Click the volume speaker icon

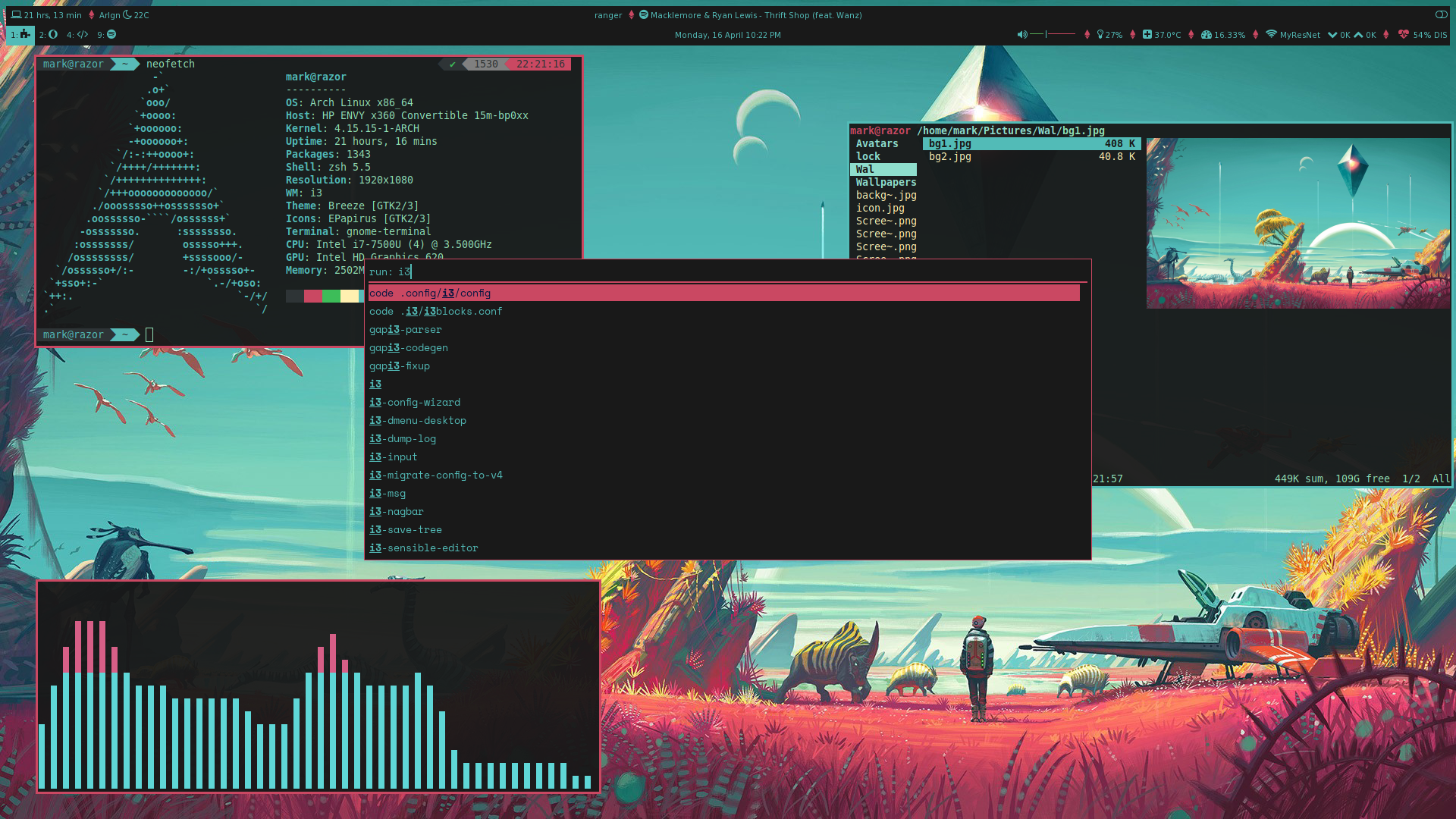point(1021,35)
